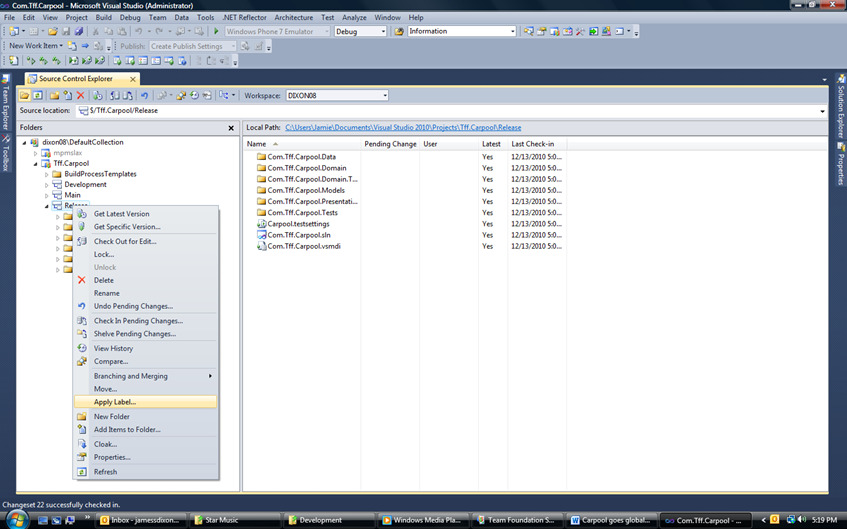Viewport: 847px width, 529px height.
Task: Open the Team Explorer side tab
Action: (5, 101)
